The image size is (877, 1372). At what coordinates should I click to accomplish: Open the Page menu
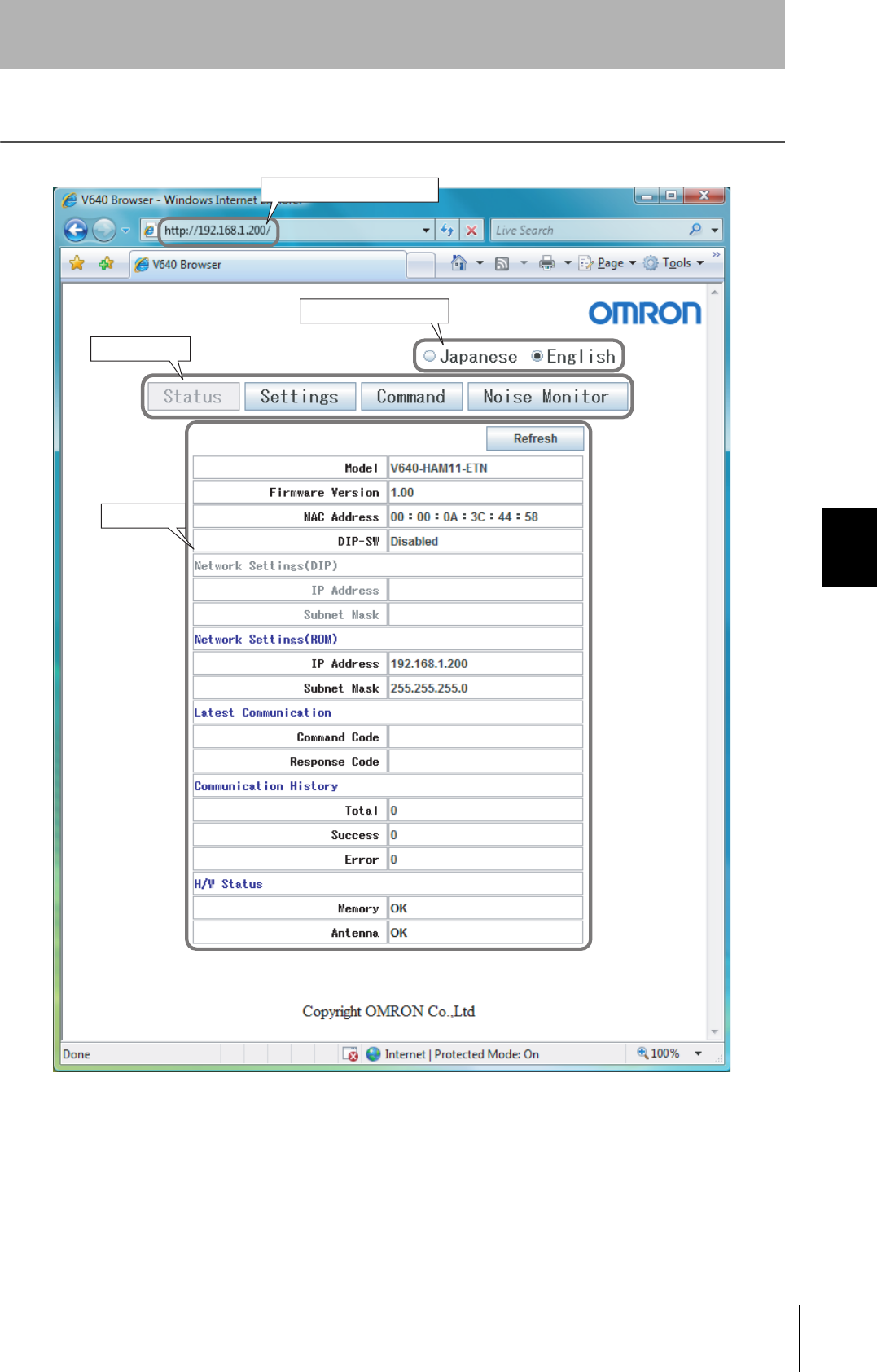pos(607,262)
